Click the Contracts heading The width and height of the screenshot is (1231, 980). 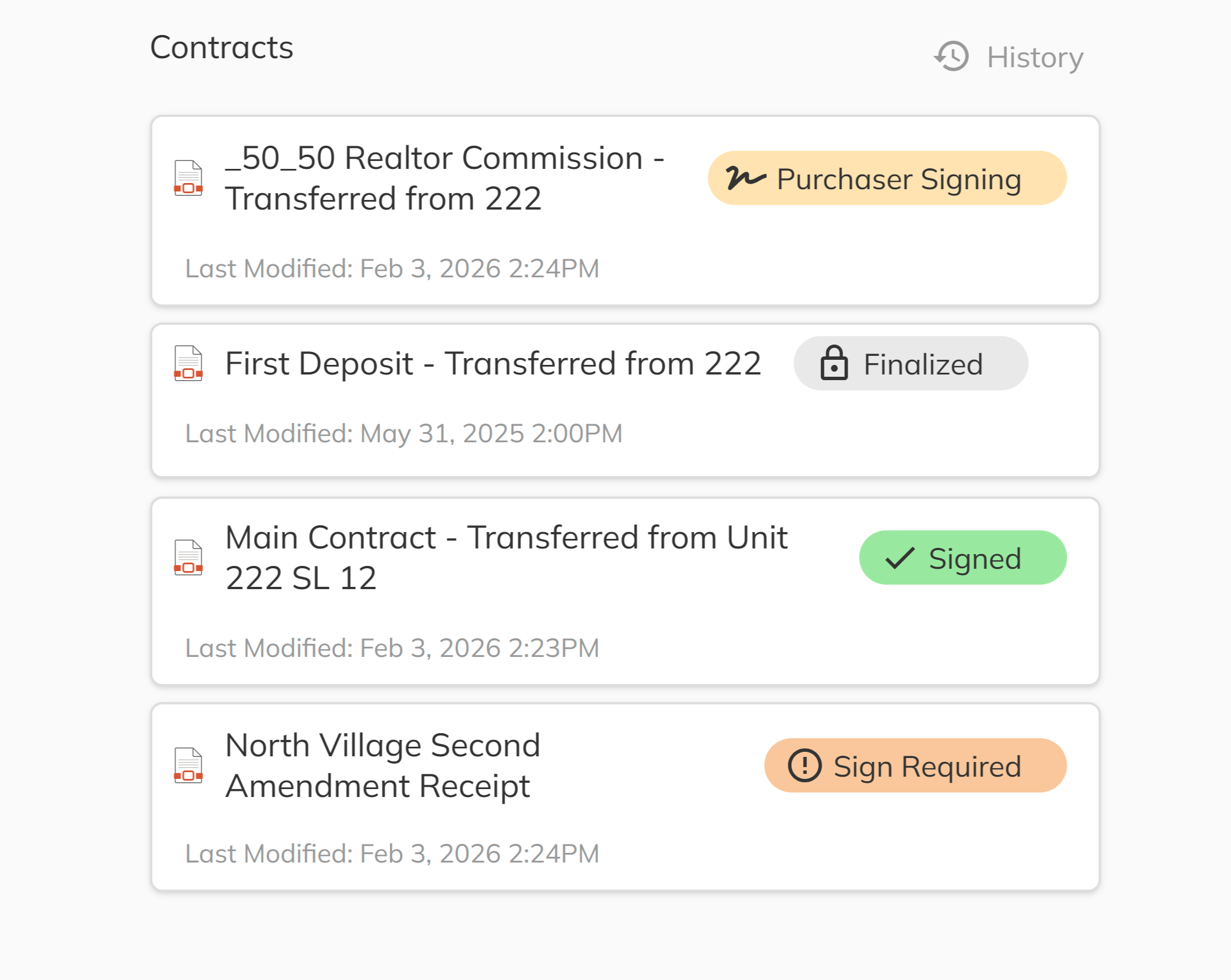tap(222, 47)
